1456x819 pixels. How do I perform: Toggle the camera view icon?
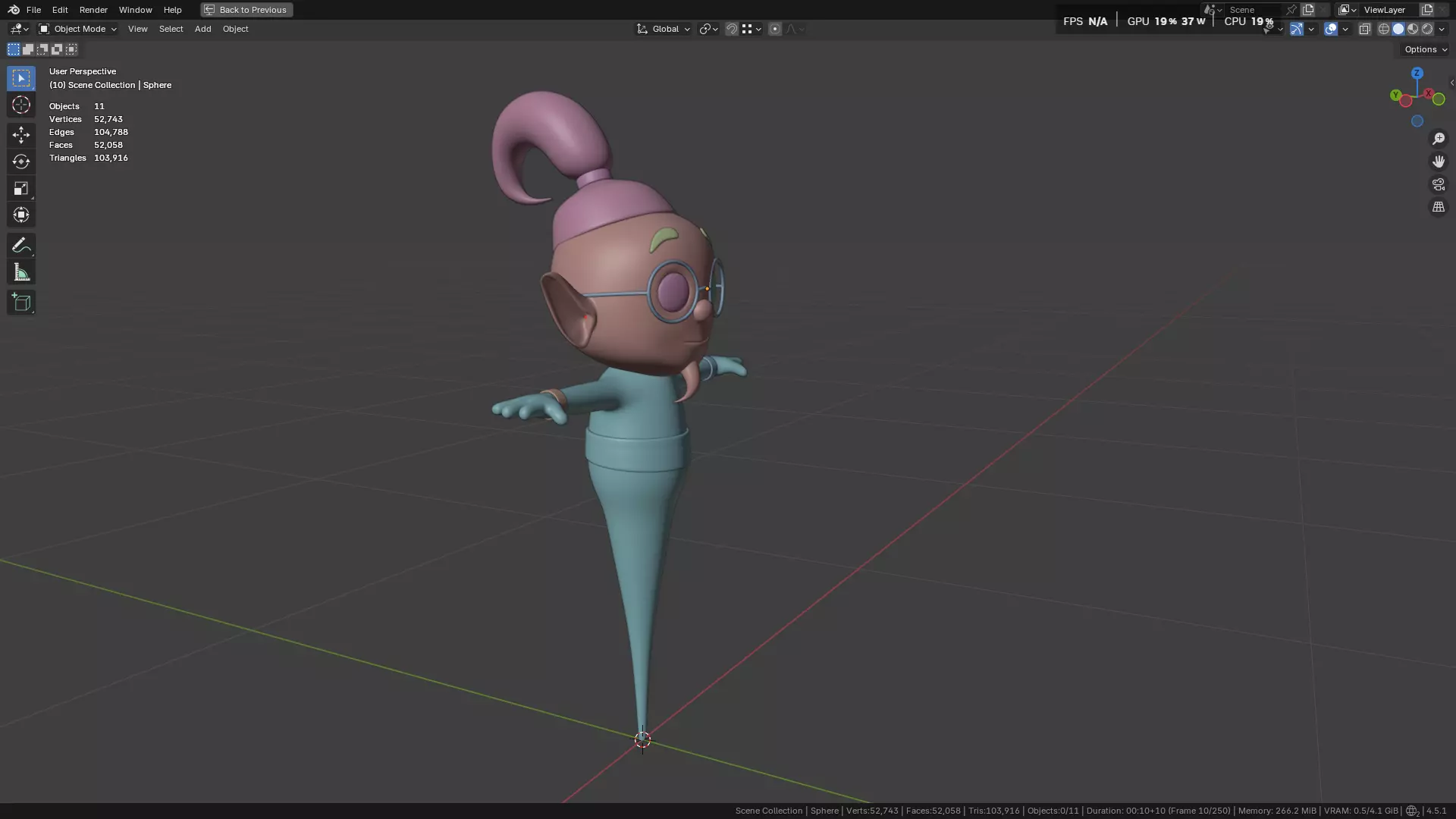(x=1439, y=184)
